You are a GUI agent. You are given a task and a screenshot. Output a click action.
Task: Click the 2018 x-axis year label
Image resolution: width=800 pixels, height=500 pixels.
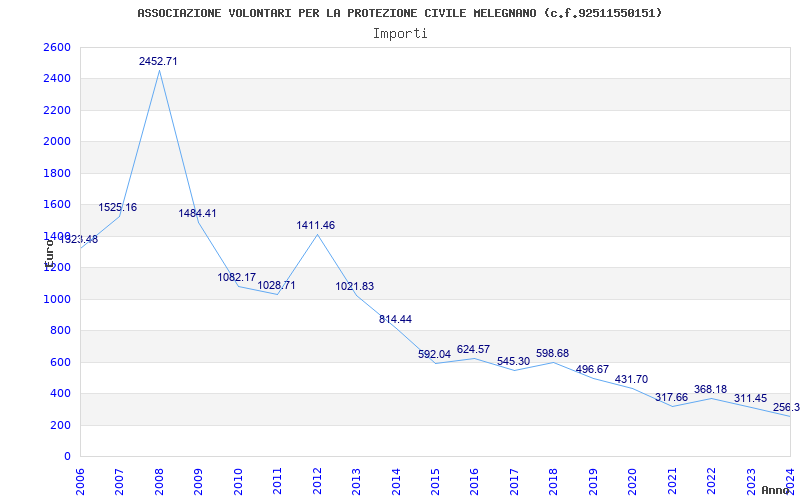554,480
